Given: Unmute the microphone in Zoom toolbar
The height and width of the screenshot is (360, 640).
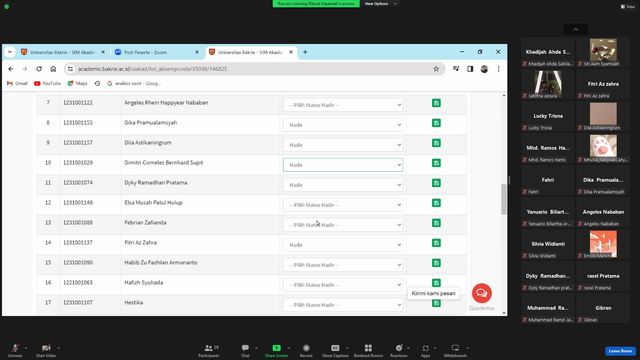Looking at the screenshot, I should 15,350.
